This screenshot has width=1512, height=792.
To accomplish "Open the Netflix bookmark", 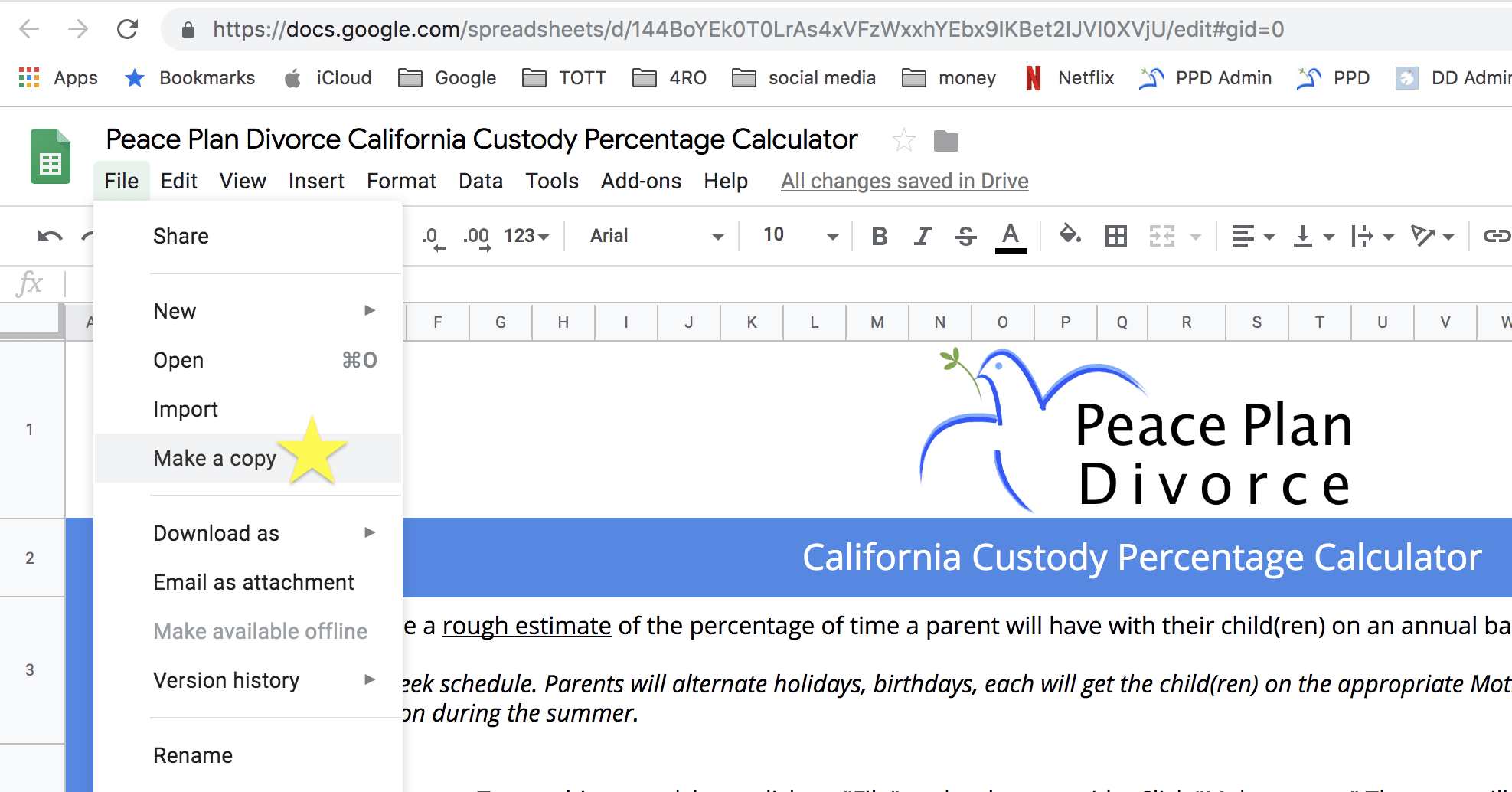I will (1070, 78).
